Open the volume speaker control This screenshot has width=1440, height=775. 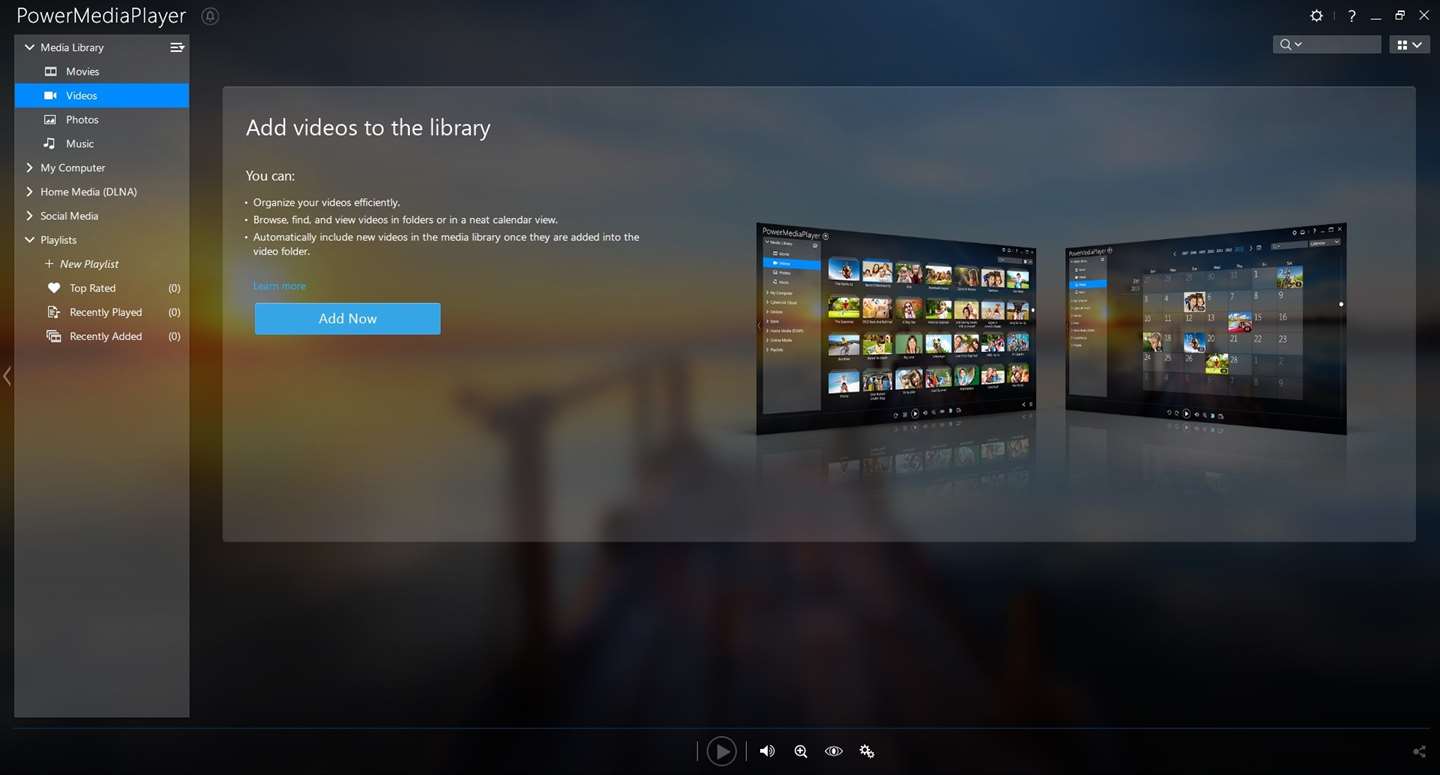coord(767,751)
